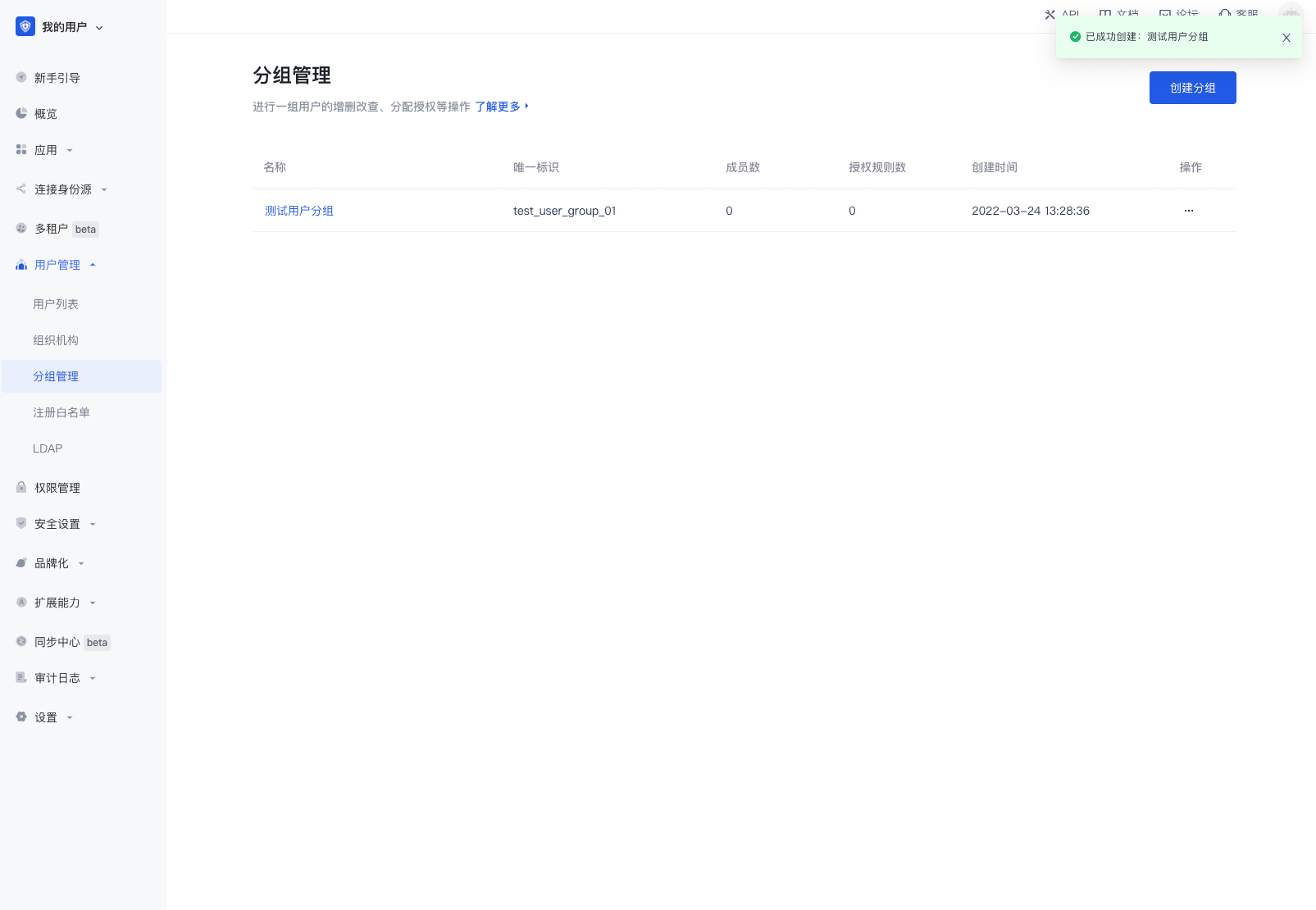The image size is (1316, 910).
Task: Click the API tools icon in header
Action: pos(1050,15)
